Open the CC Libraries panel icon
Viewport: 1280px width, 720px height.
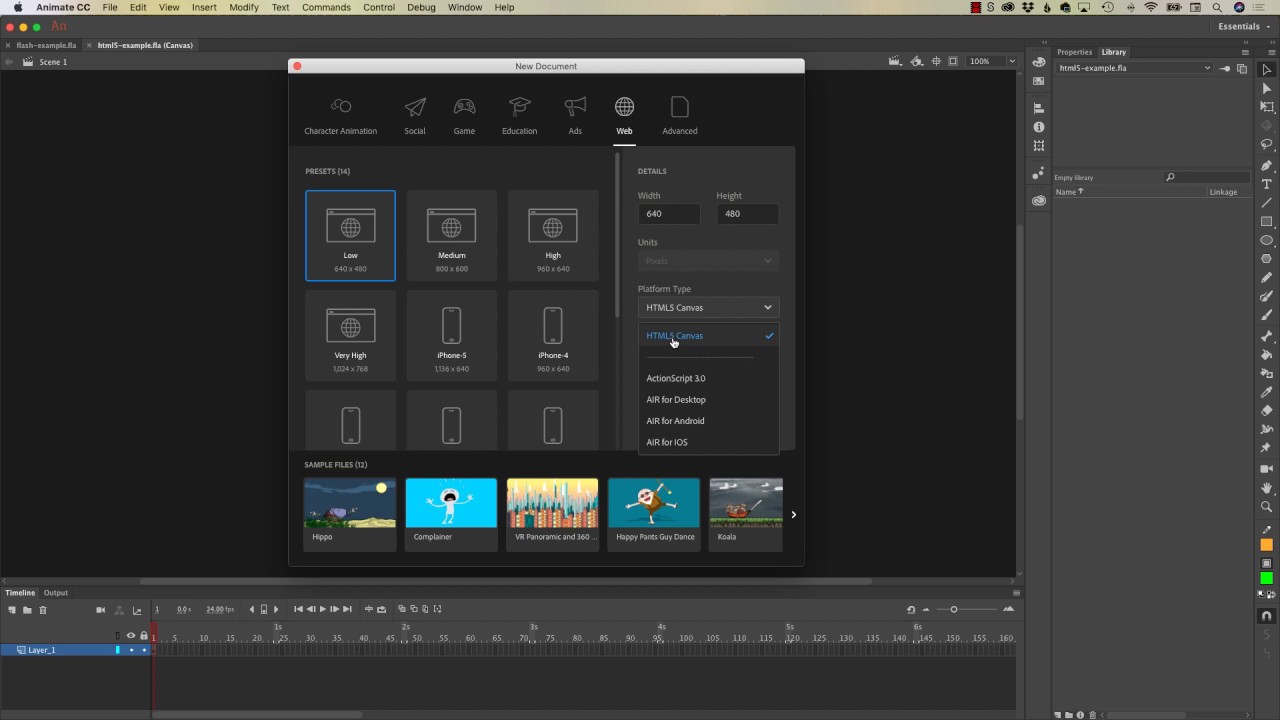coord(1039,200)
